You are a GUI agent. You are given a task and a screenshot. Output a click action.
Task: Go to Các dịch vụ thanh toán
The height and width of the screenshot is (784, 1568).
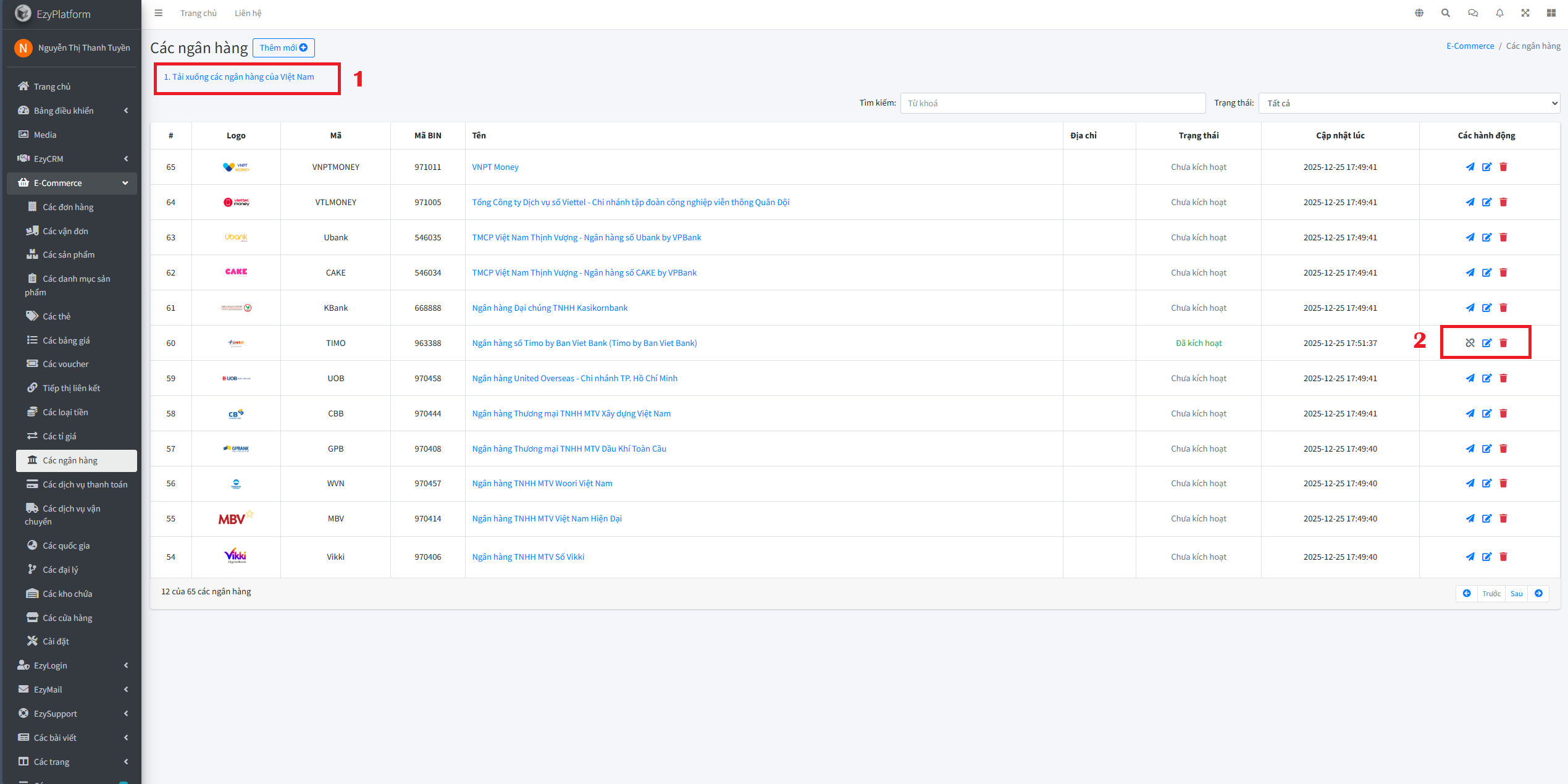click(x=85, y=484)
